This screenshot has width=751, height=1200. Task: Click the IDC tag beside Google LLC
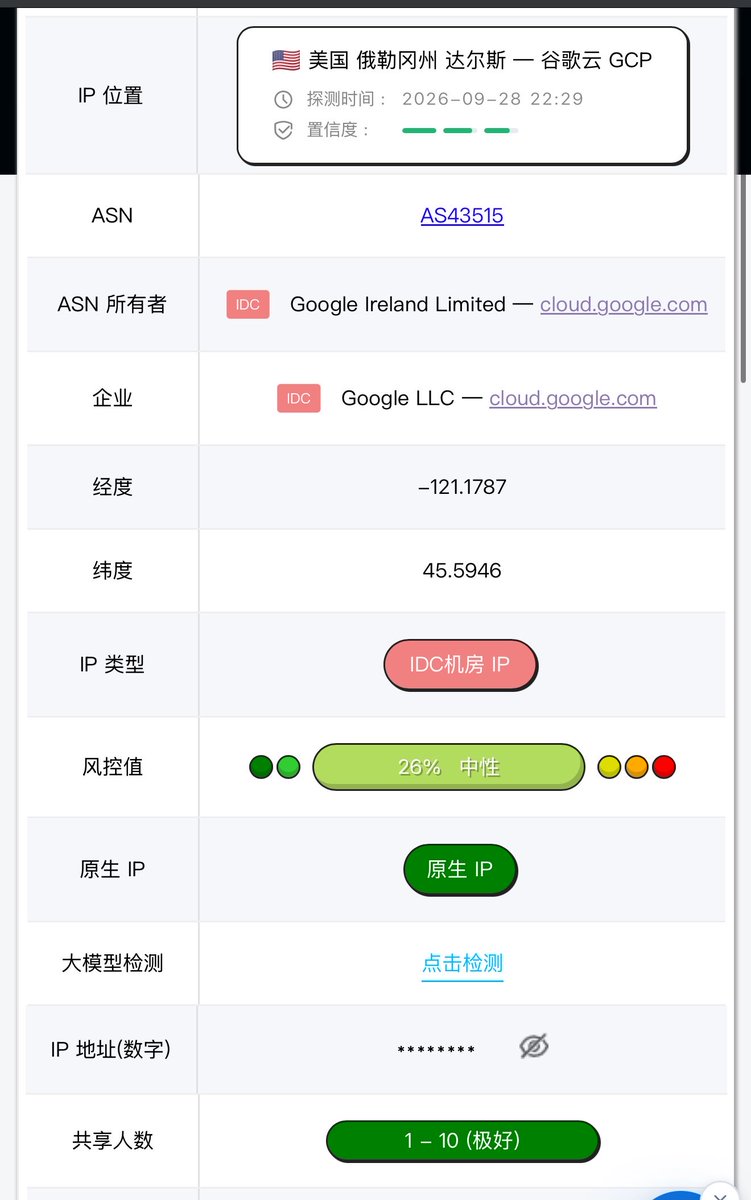(x=299, y=398)
